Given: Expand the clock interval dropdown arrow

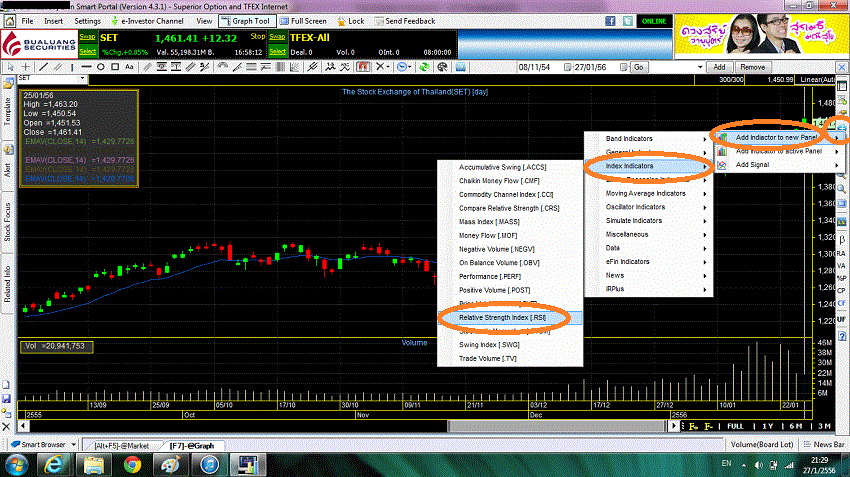Looking at the screenshot, I should [410, 67].
